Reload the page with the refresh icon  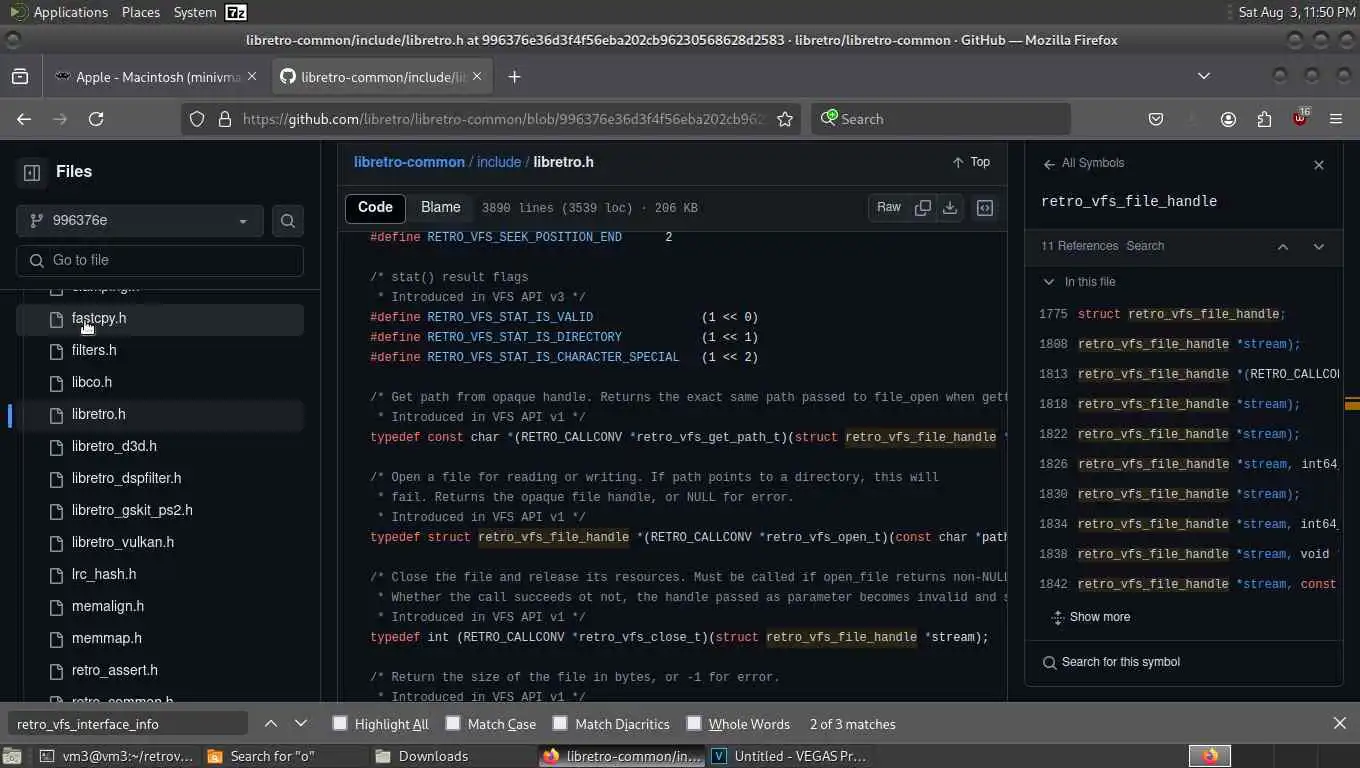[96, 119]
